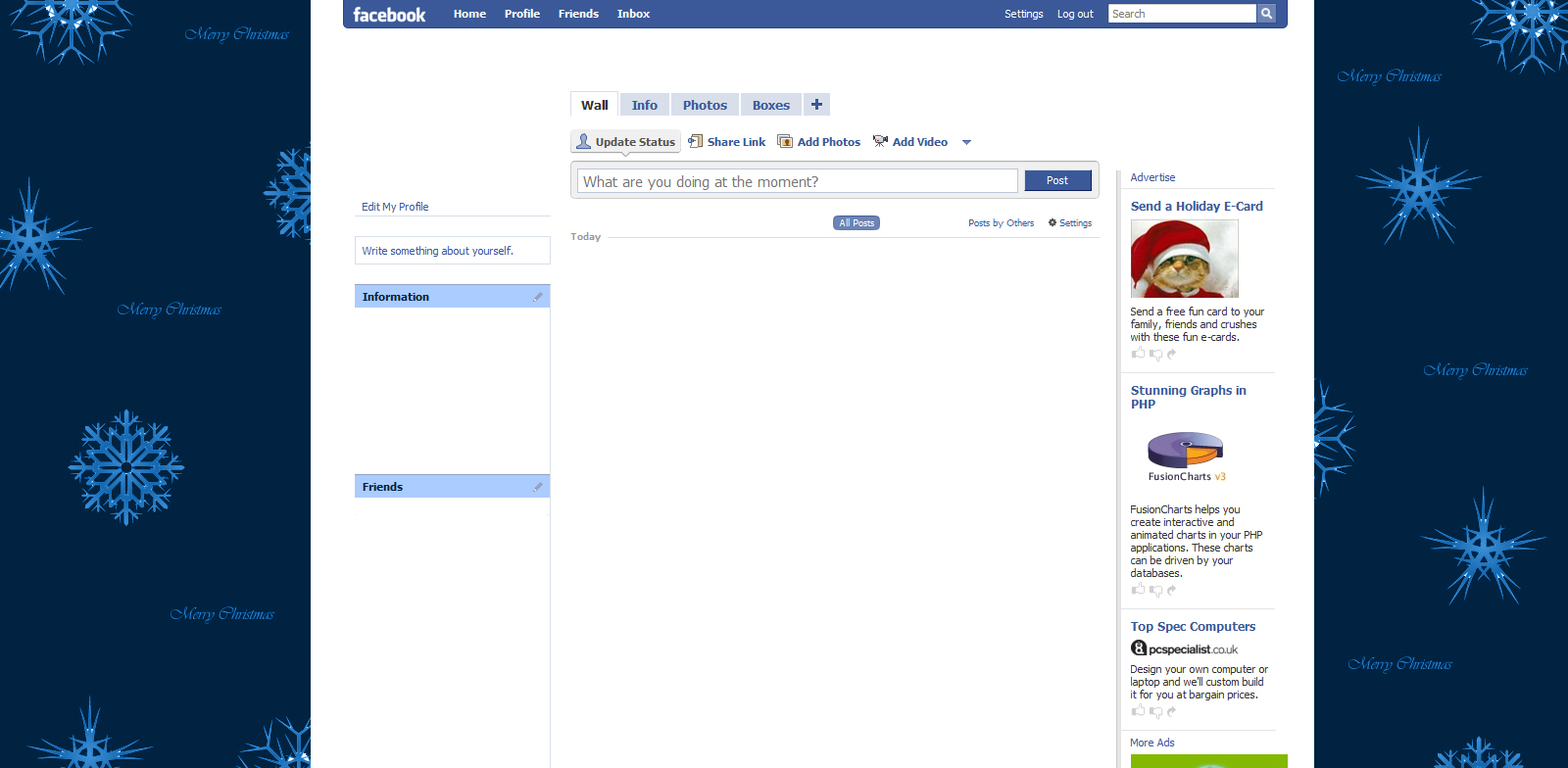This screenshot has width=1568, height=768.
Task: Click the Friends box header
Action: pos(452,486)
